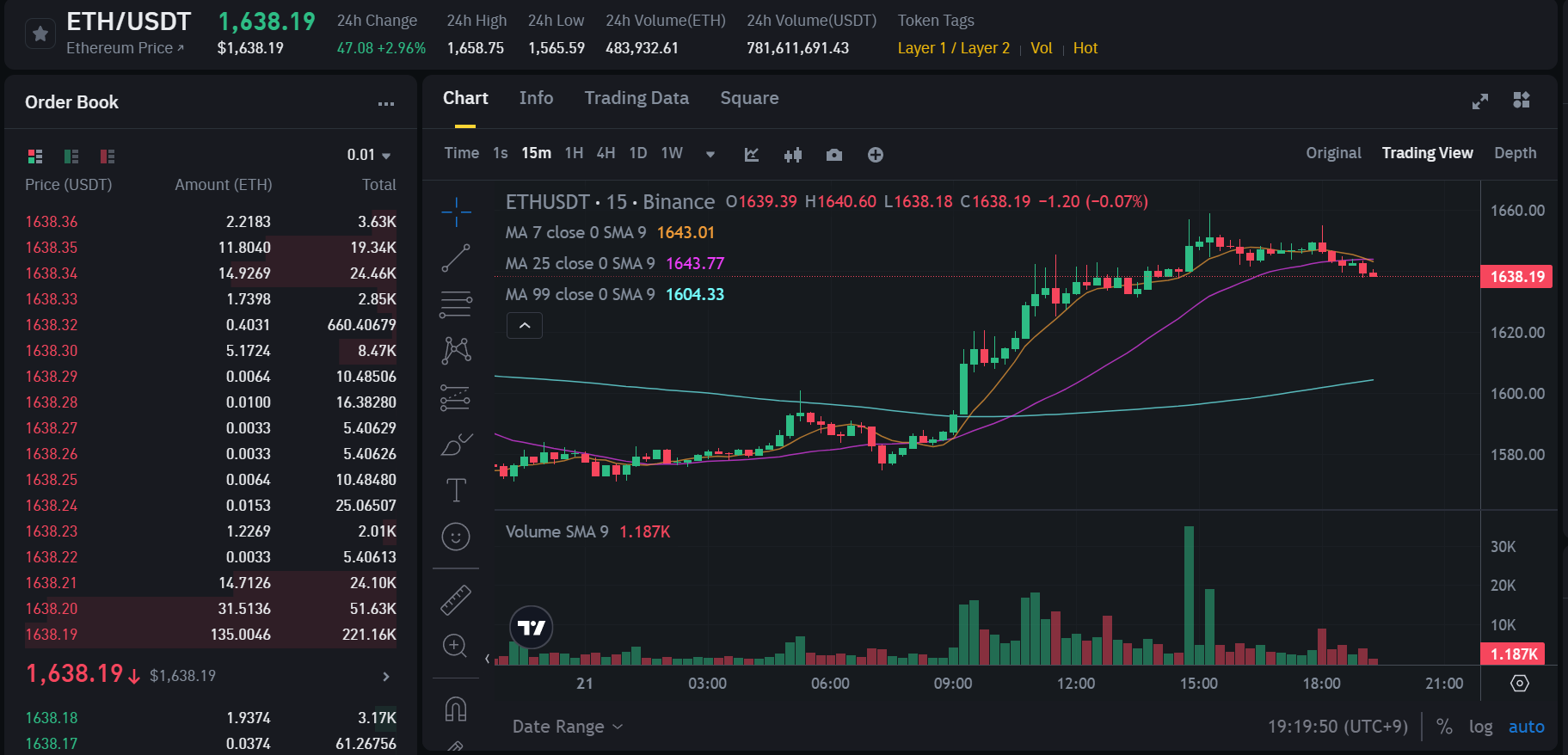Toggle auto scale on chart
The height and width of the screenshot is (755, 1568).
(x=1526, y=727)
